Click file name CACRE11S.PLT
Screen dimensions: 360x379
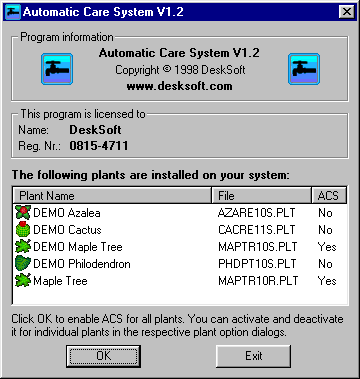click(257, 230)
